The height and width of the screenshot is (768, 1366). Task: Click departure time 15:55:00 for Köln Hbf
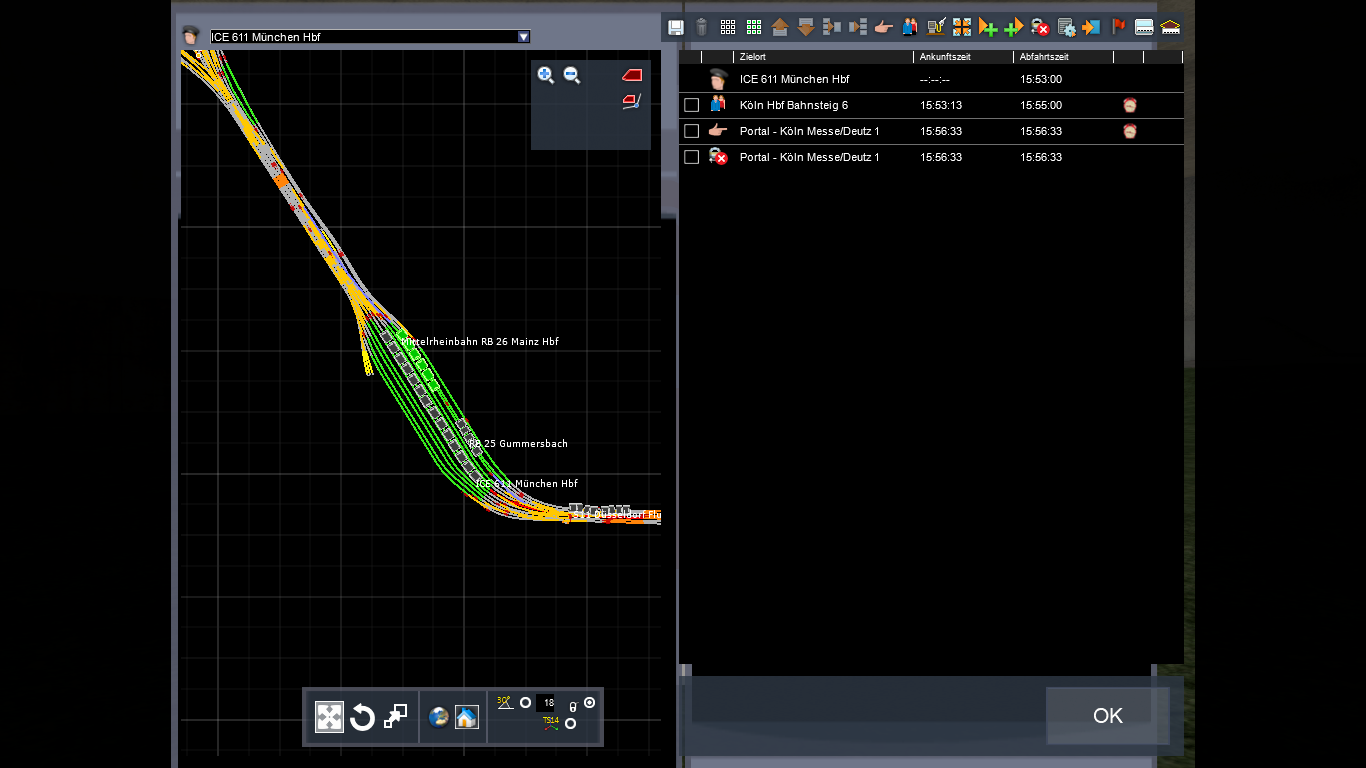click(x=1041, y=105)
